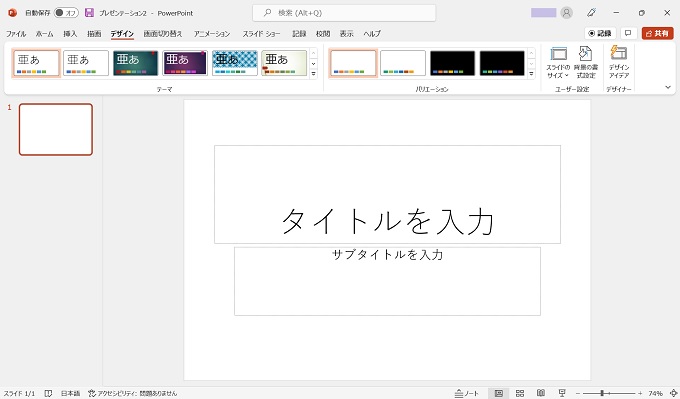
Task: Open the 描画 tab
Action: [x=94, y=33]
